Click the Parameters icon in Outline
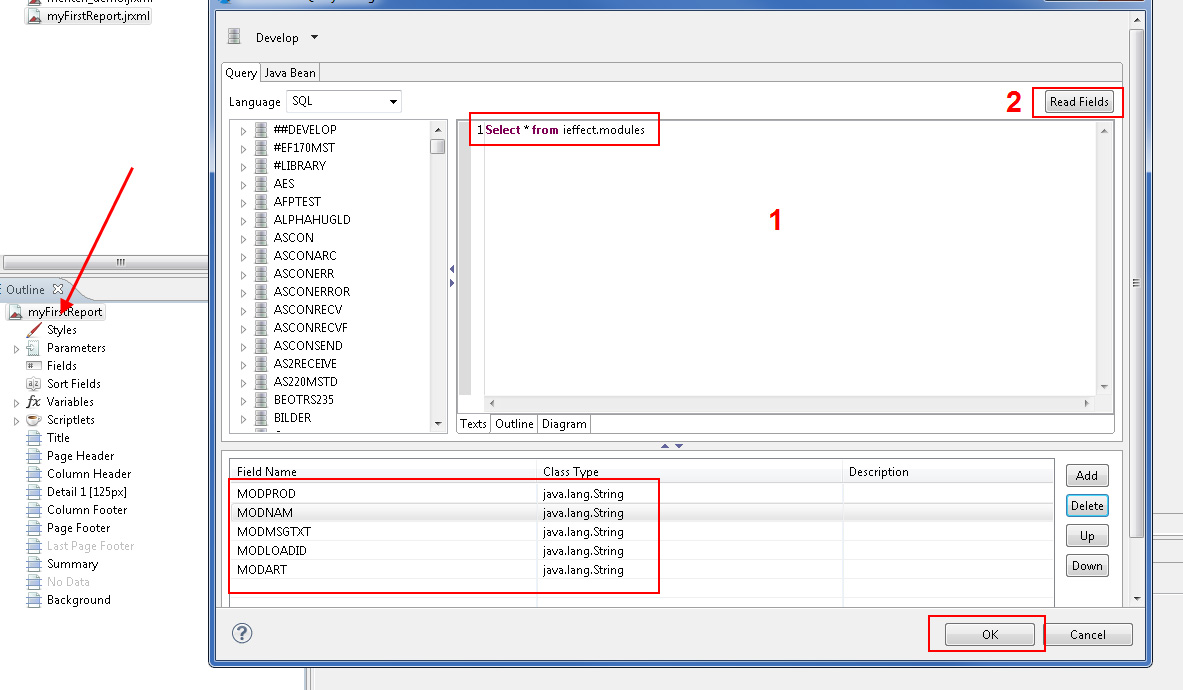The width and height of the screenshot is (1183, 690). coord(33,348)
